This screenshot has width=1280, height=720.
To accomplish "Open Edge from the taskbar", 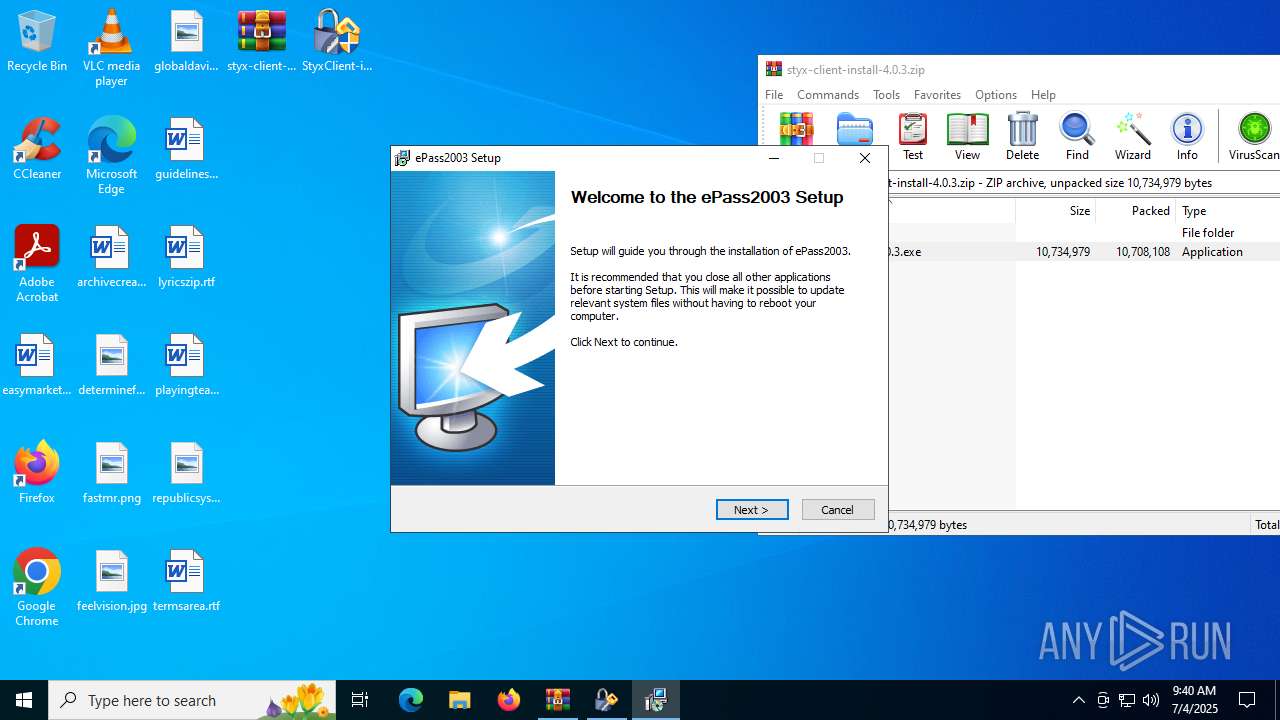I will coord(411,700).
